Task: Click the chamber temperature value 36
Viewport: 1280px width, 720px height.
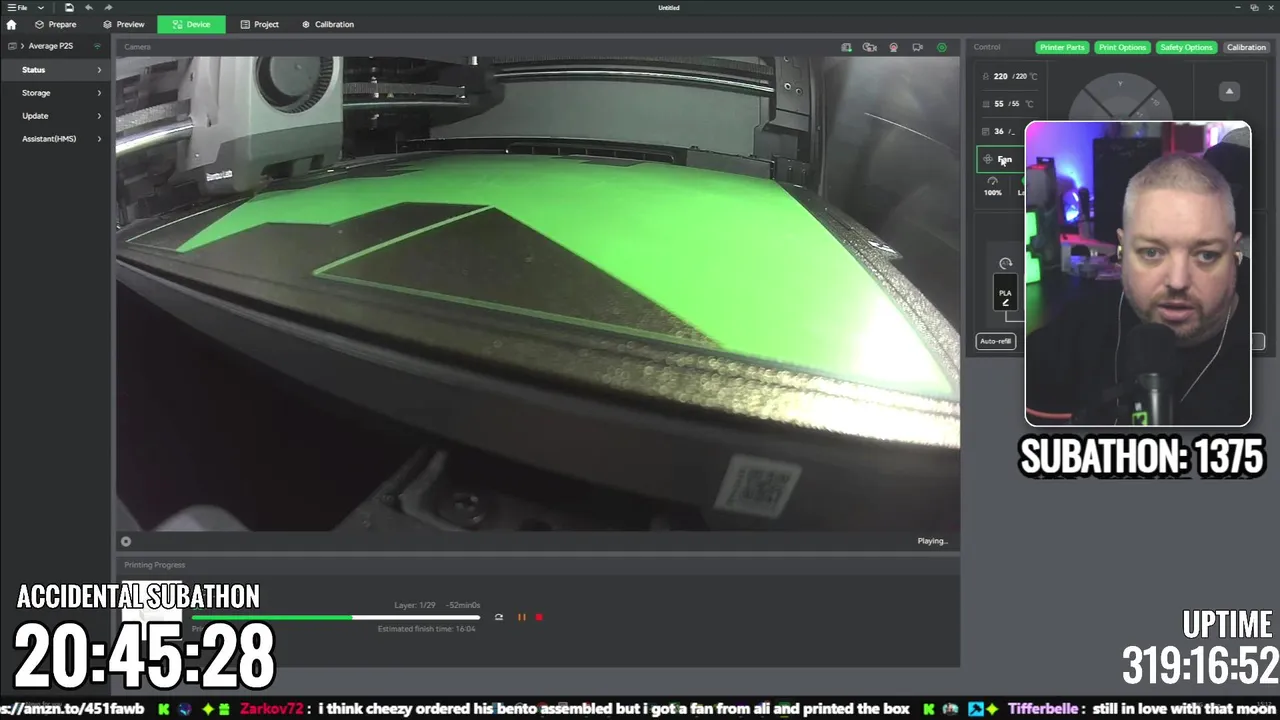Action: pos(998,131)
